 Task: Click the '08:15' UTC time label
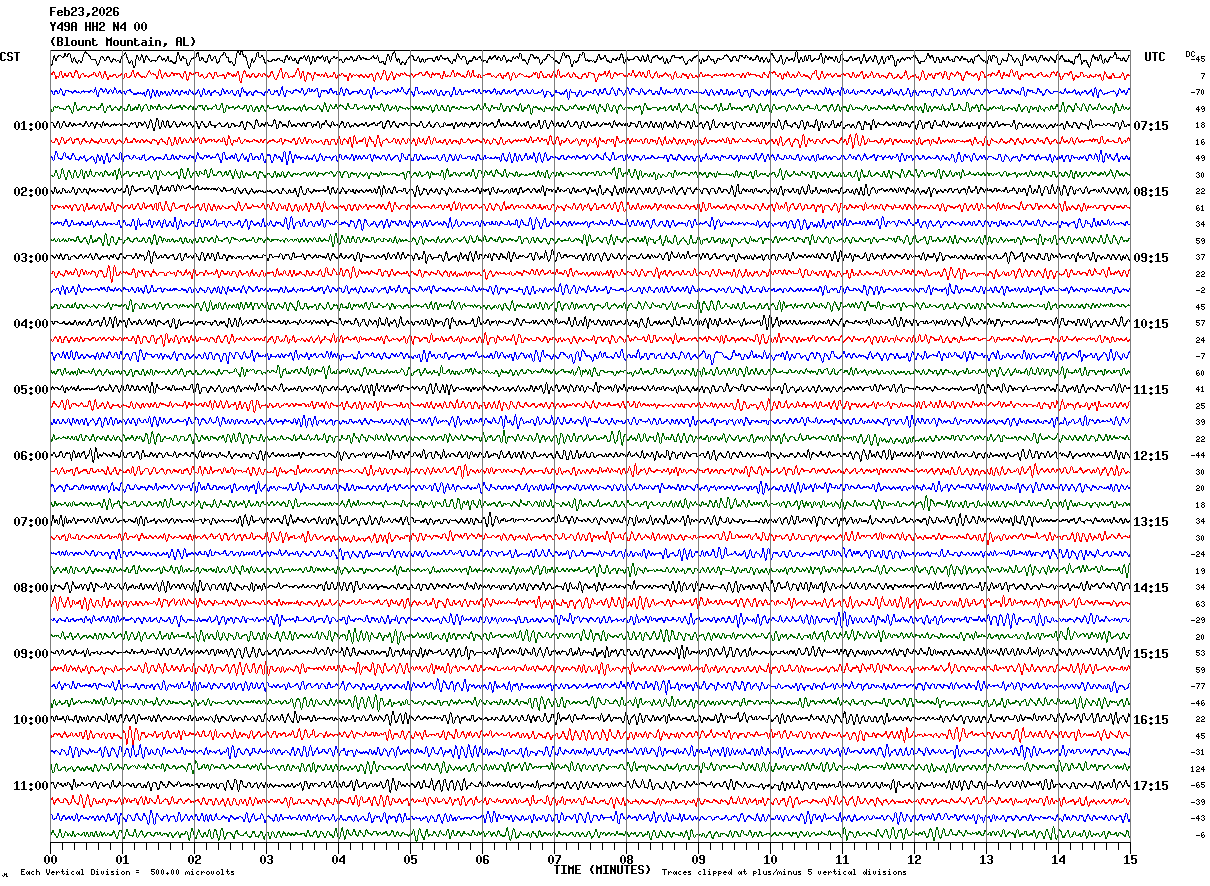pos(1151,192)
